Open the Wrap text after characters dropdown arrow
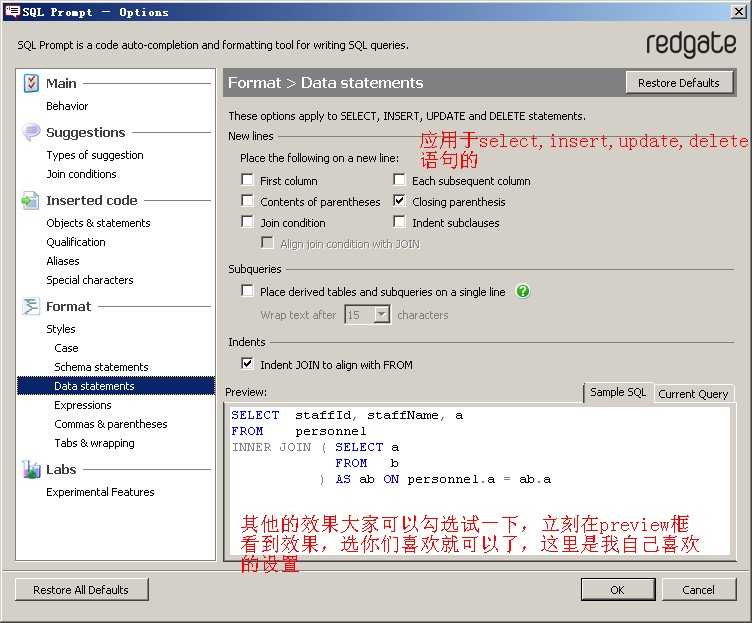This screenshot has width=752, height=623. [382, 315]
